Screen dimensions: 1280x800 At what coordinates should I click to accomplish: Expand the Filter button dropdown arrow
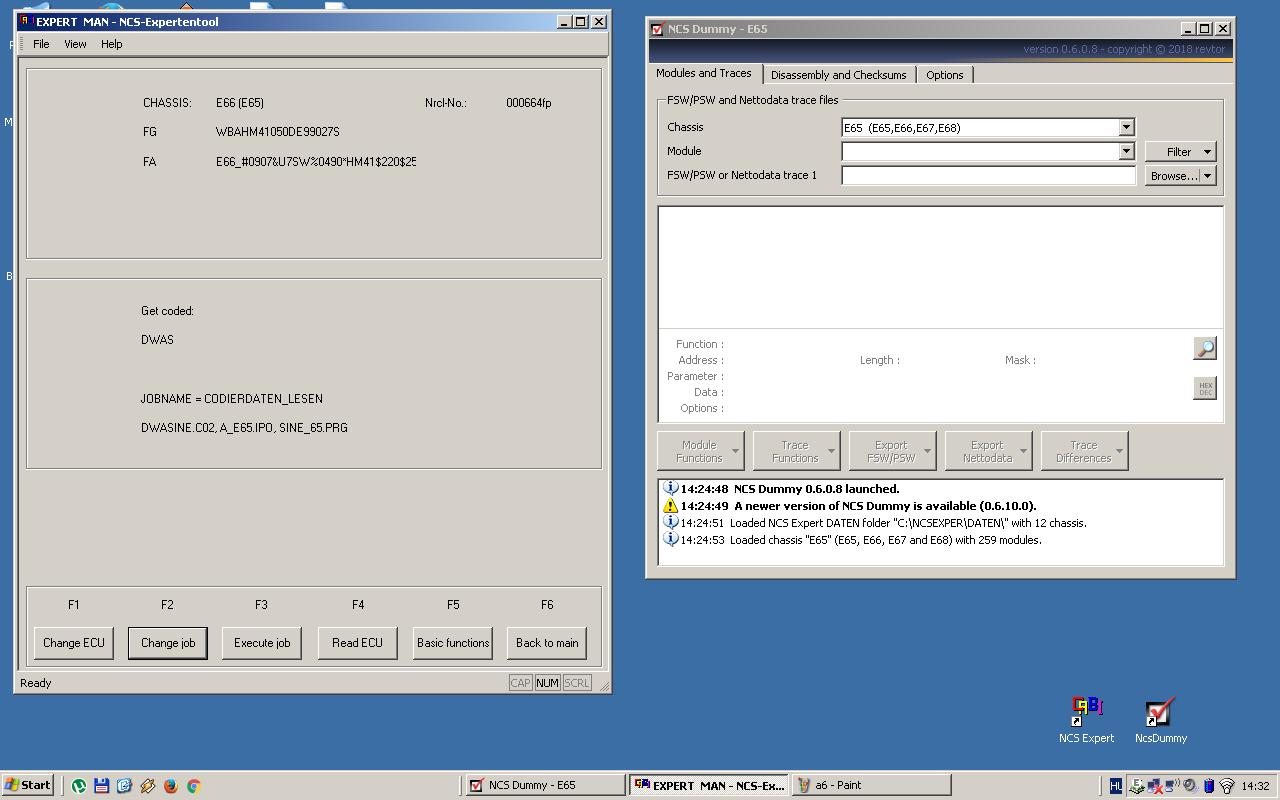1207,152
